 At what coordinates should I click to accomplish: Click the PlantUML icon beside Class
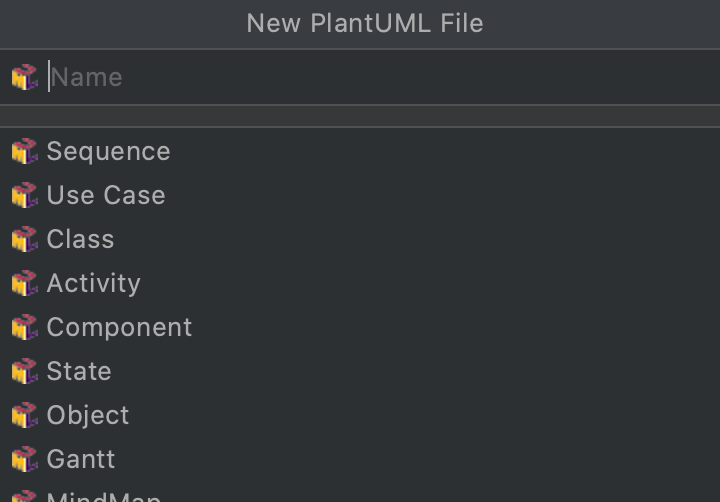[24, 239]
